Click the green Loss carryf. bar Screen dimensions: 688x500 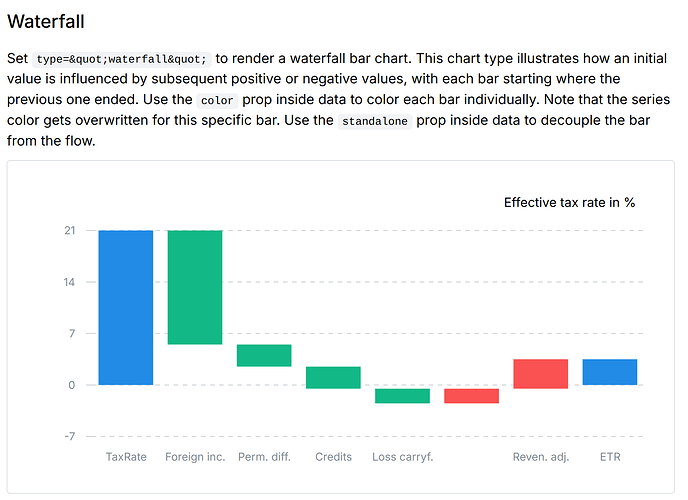tap(402, 395)
